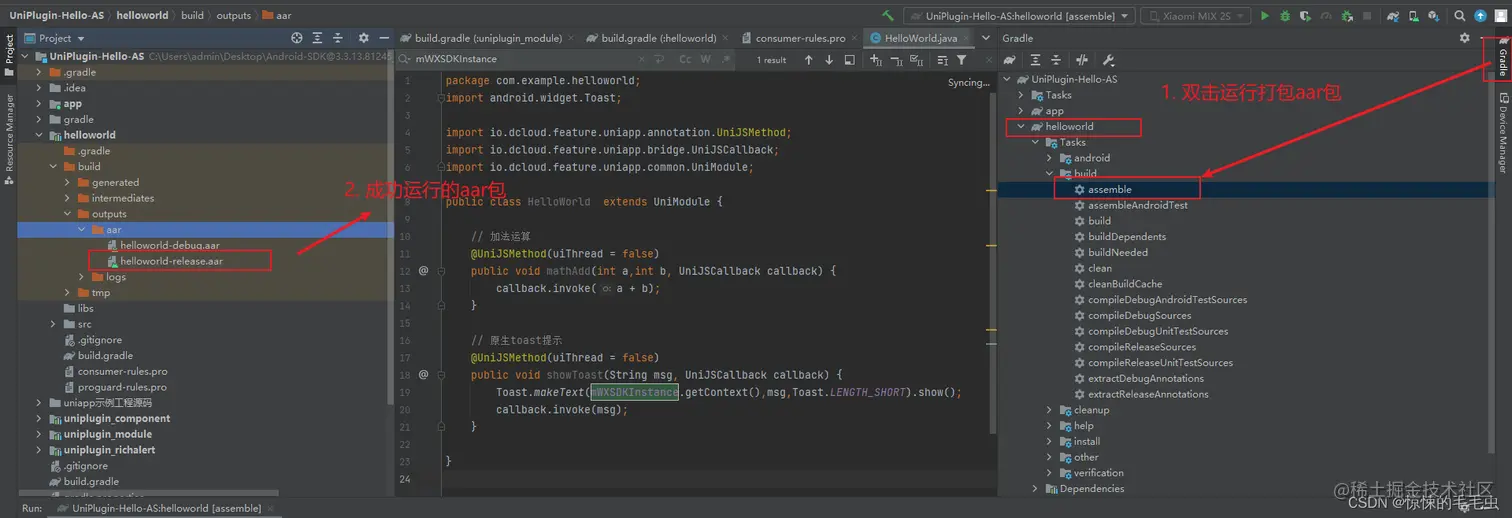Image resolution: width=1512 pixels, height=518 pixels.
Task: Click the Build hammer icon
Action: coord(888,16)
